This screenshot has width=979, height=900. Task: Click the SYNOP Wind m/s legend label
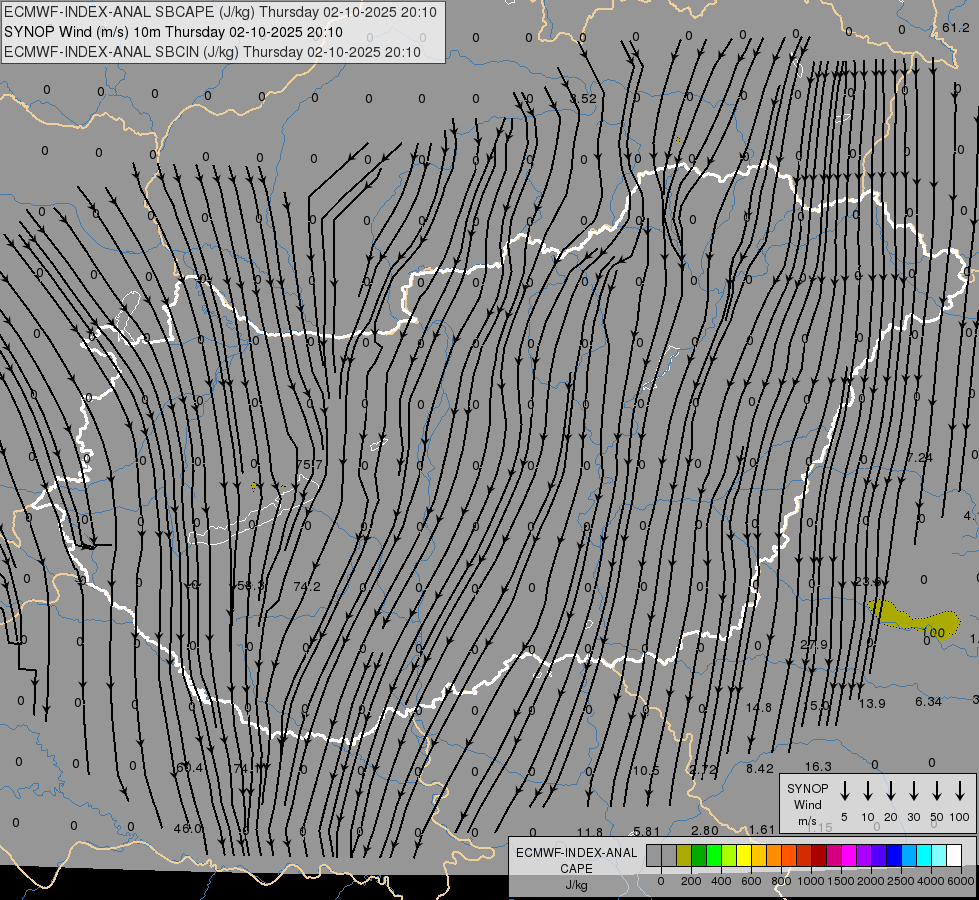tap(807, 804)
